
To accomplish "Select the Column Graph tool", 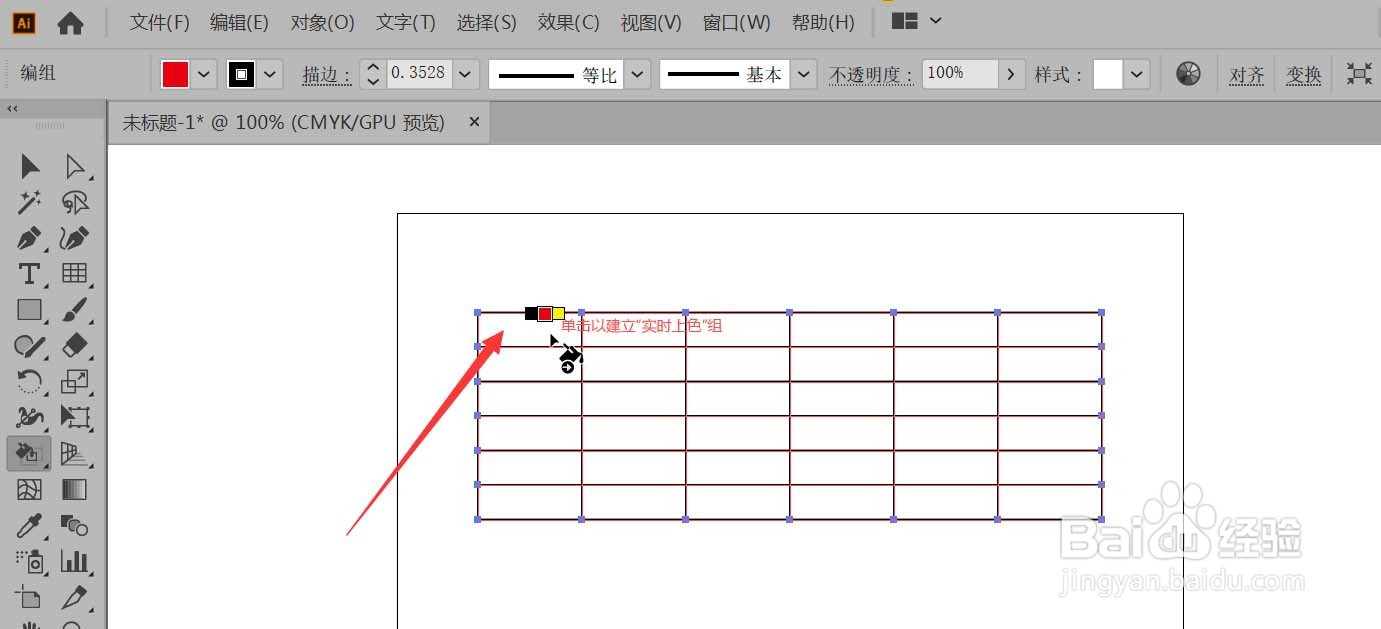I will coord(75,561).
